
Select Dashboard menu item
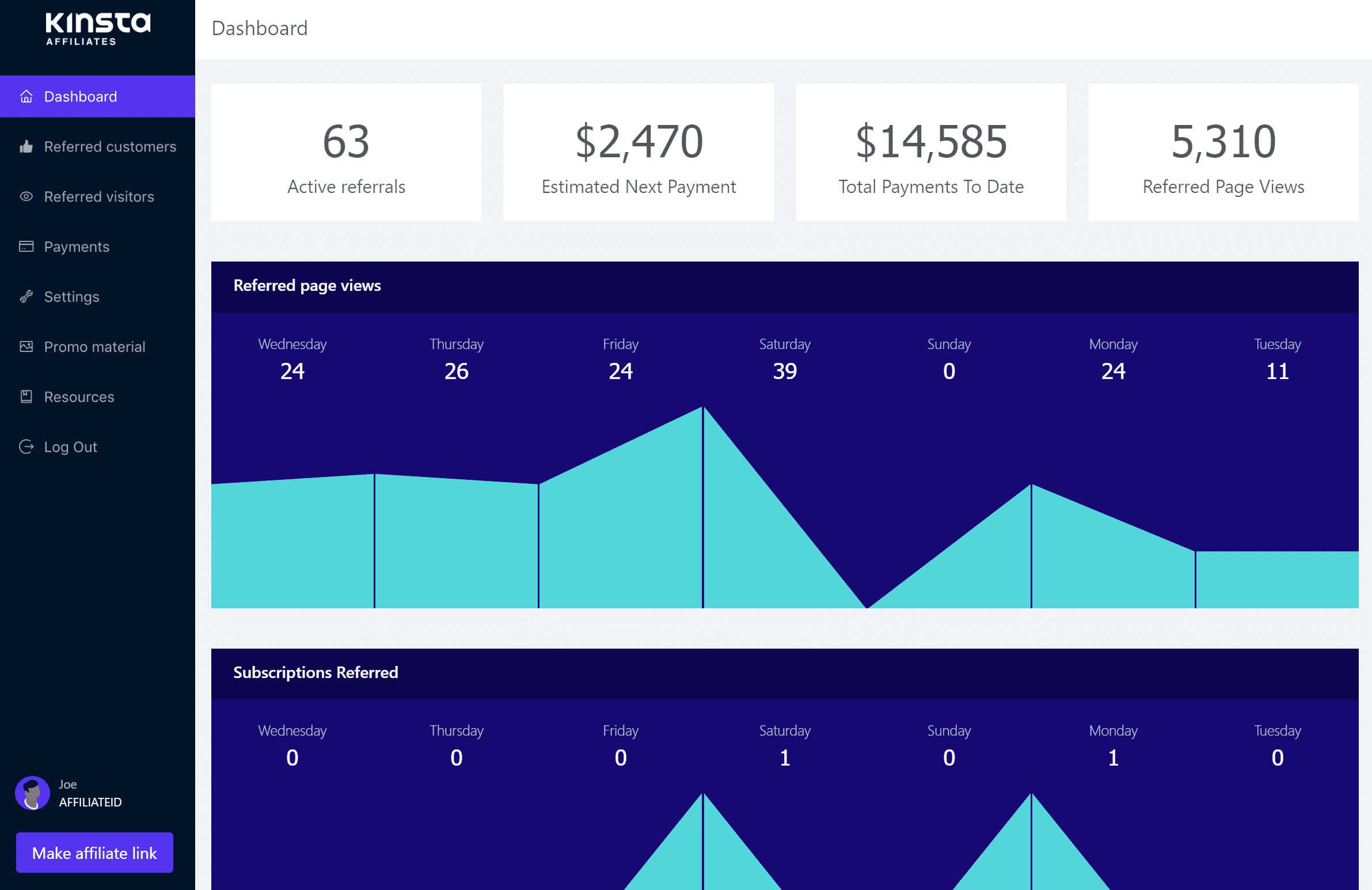coord(97,96)
